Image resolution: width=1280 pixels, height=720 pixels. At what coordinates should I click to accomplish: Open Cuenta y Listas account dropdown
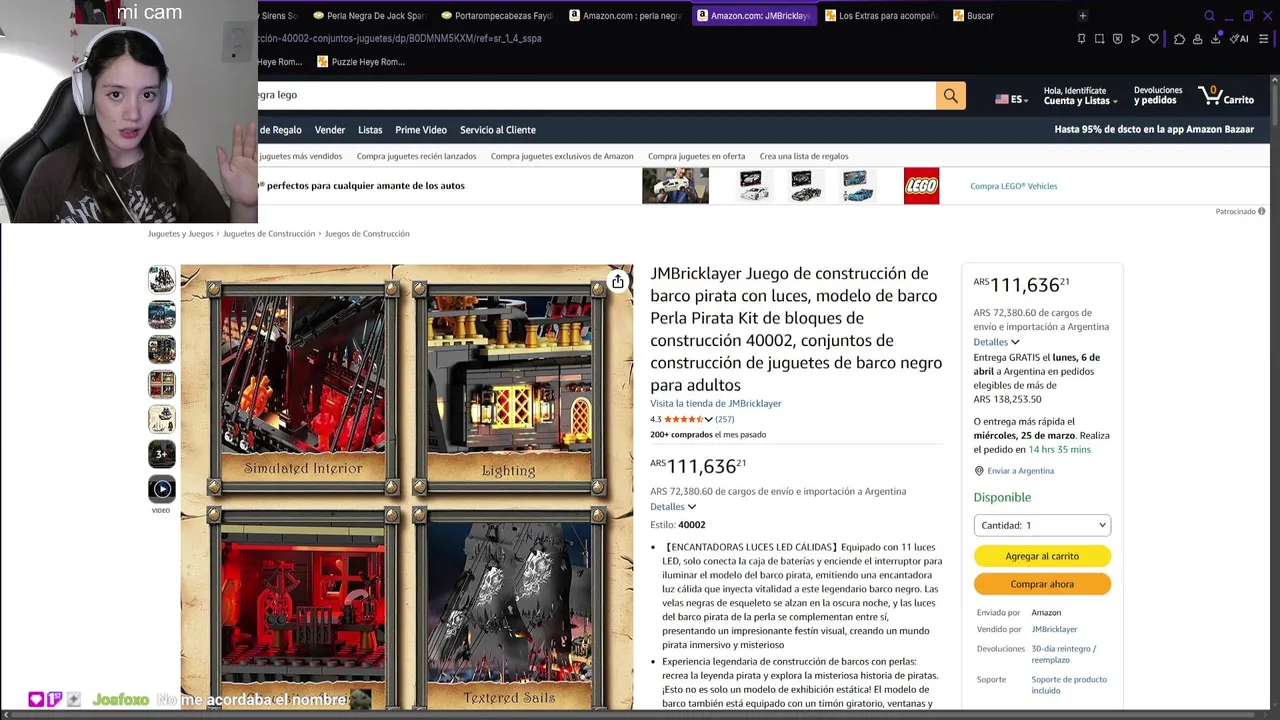(1080, 96)
